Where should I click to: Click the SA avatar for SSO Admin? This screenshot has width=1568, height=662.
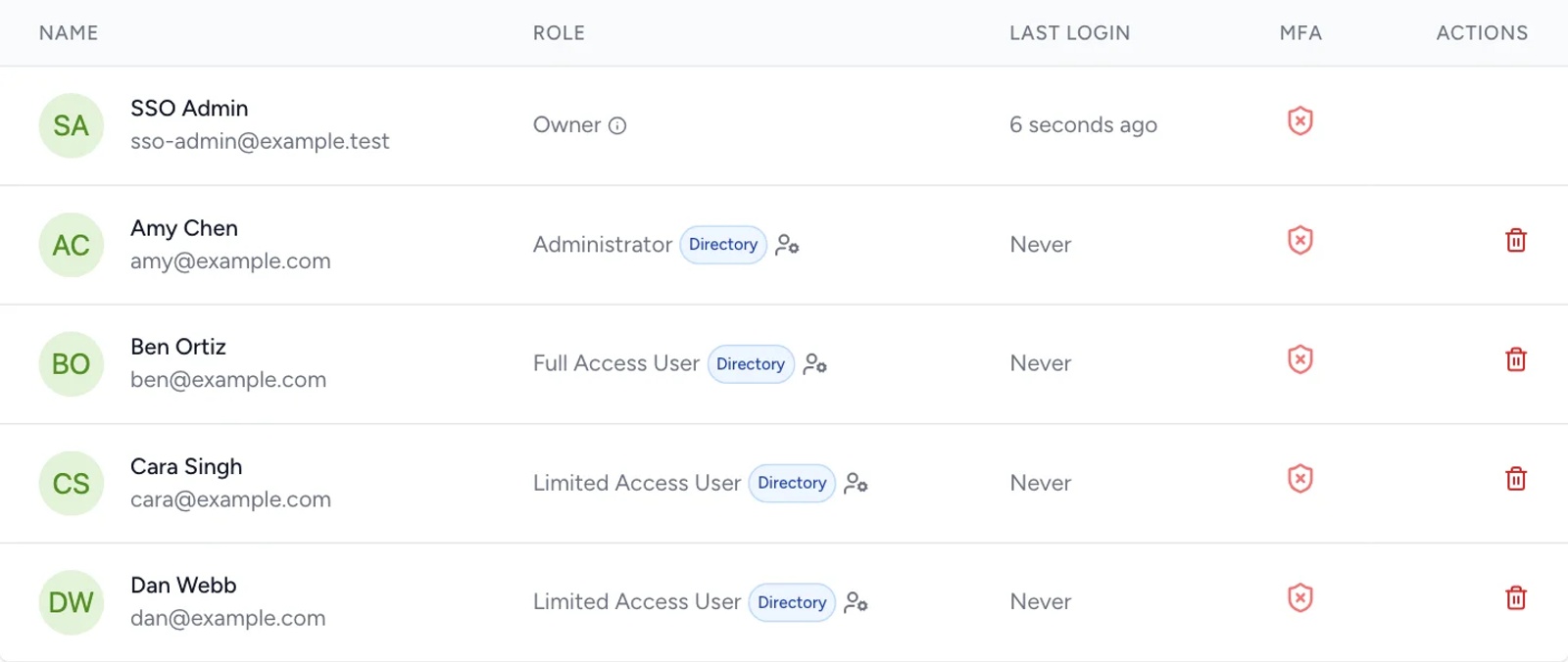tap(71, 125)
